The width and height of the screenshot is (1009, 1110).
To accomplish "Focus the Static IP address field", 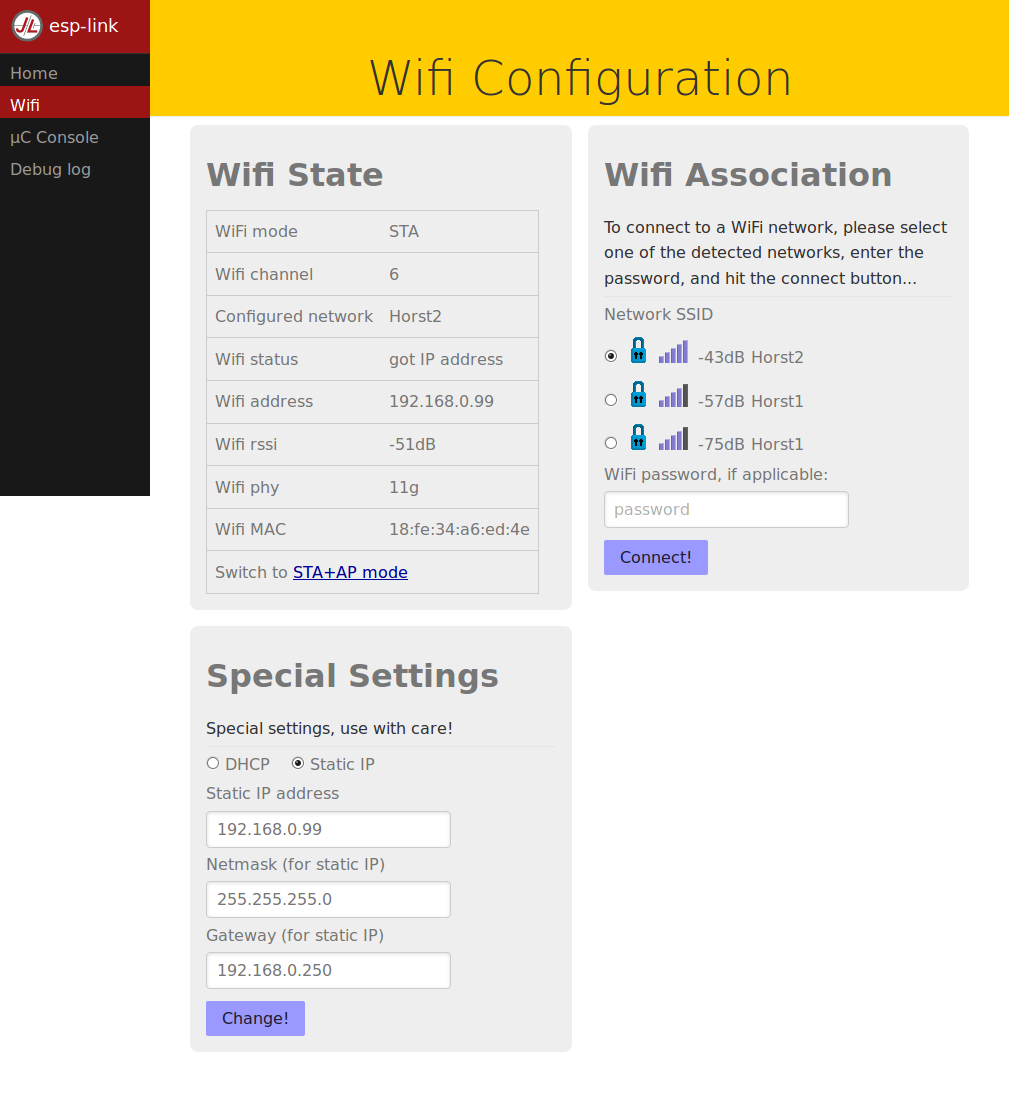I will (328, 829).
